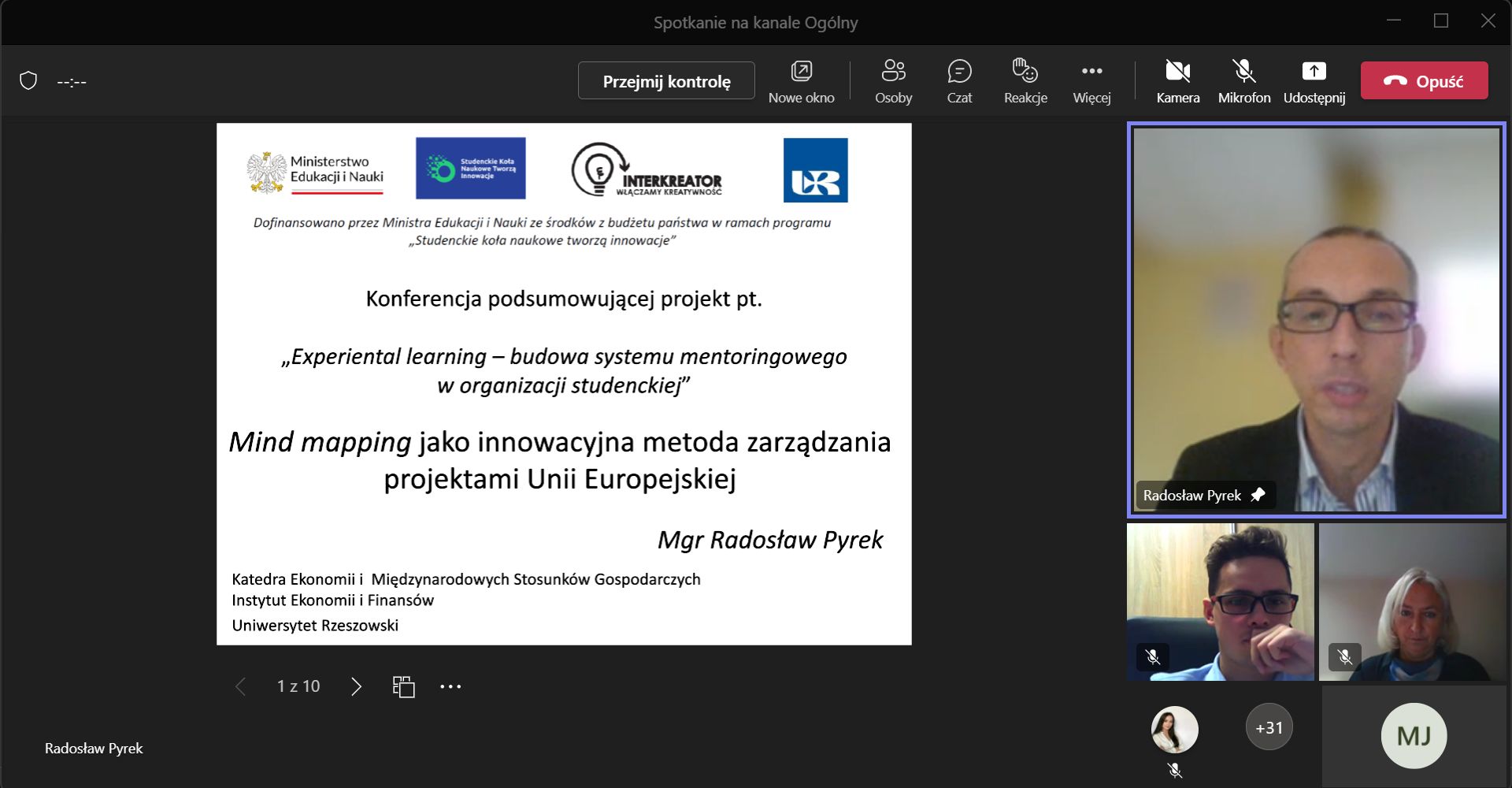Open the slide grid view icon
Viewport: 1512px width, 788px height.
click(403, 686)
